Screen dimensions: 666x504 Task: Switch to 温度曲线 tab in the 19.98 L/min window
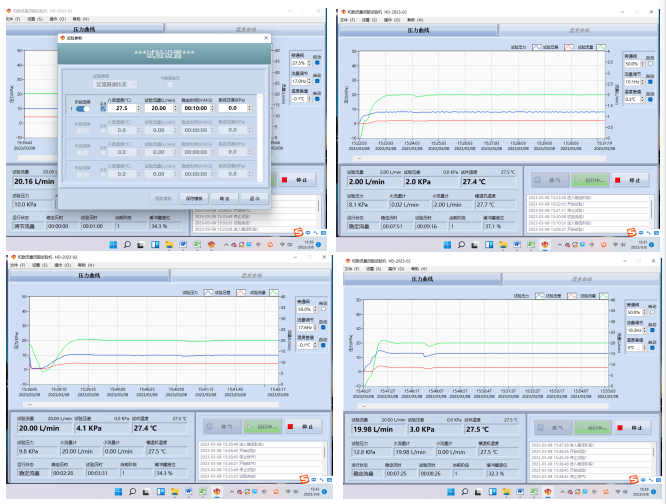coord(580,279)
